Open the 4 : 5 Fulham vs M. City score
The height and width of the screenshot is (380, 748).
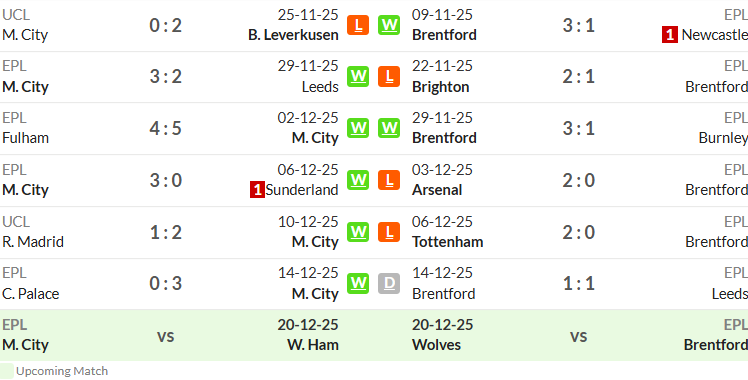click(166, 128)
